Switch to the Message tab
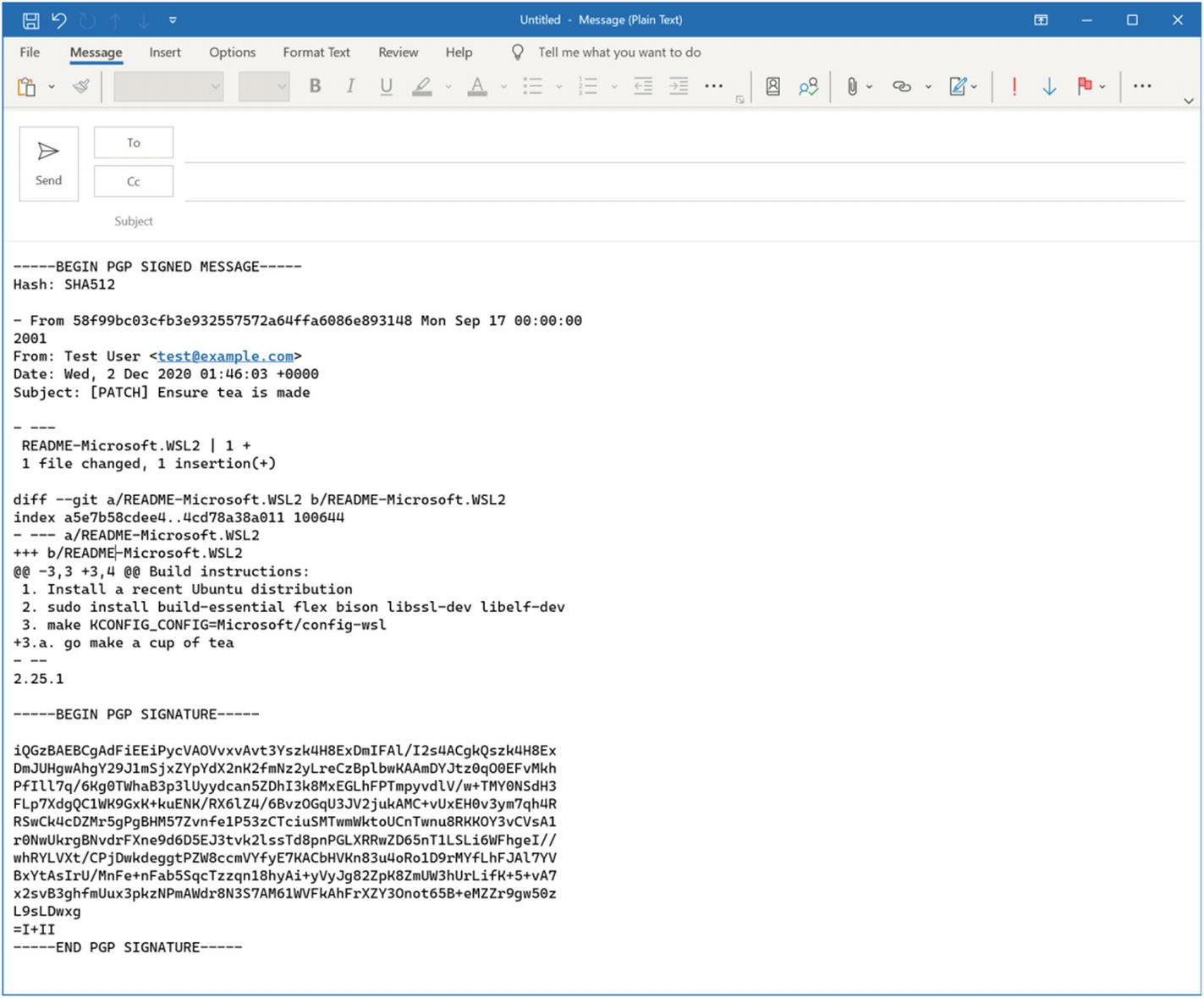 tap(96, 52)
